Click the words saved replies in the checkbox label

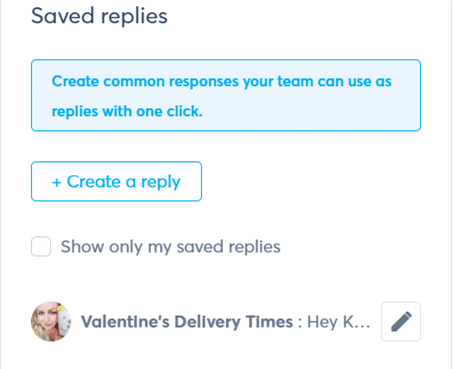click(228, 247)
